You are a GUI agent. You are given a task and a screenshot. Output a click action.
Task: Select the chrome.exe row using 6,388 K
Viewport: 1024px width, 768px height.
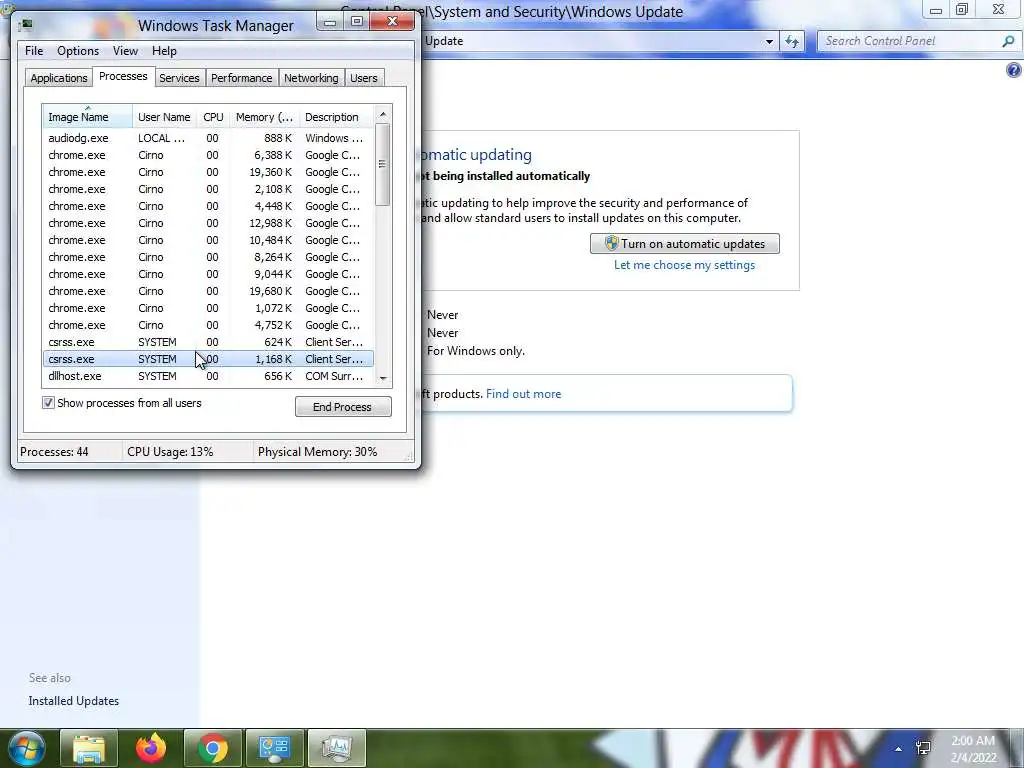(x=208, y=155)
